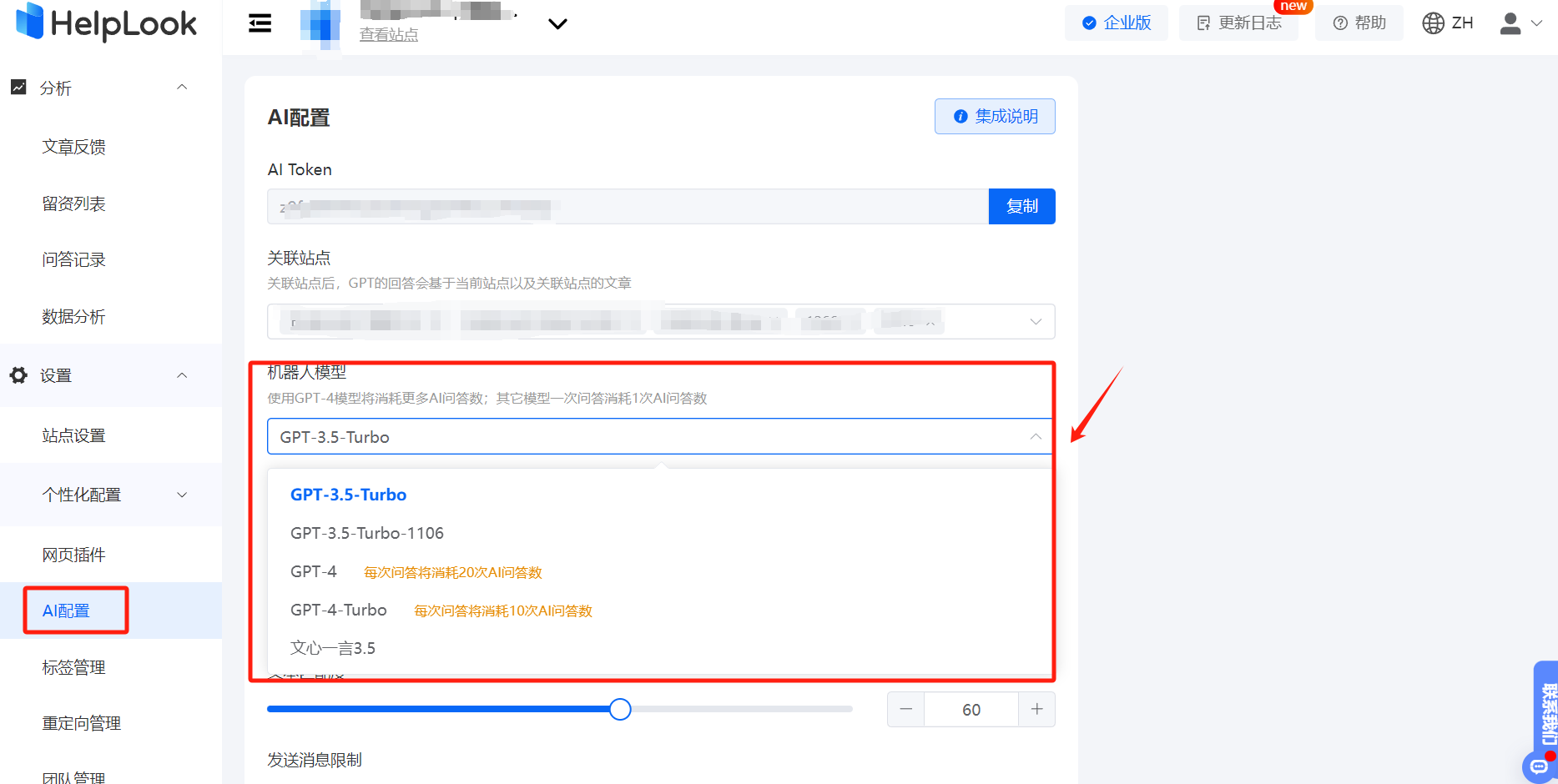Click the 分析 chart icon

tap(18, 87)
